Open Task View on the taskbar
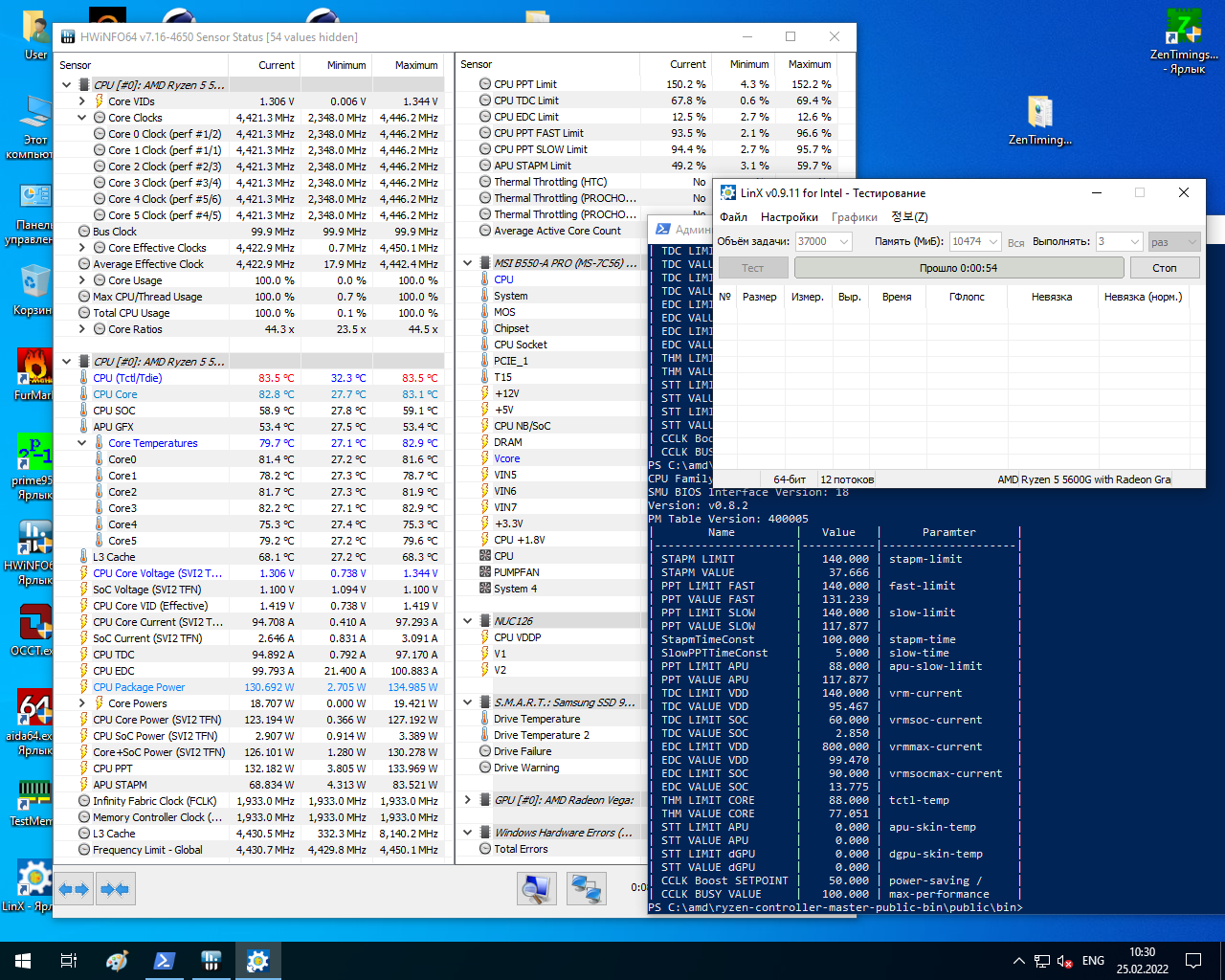This screenshot has height=980, width=1225. click(x=69, y=961)
